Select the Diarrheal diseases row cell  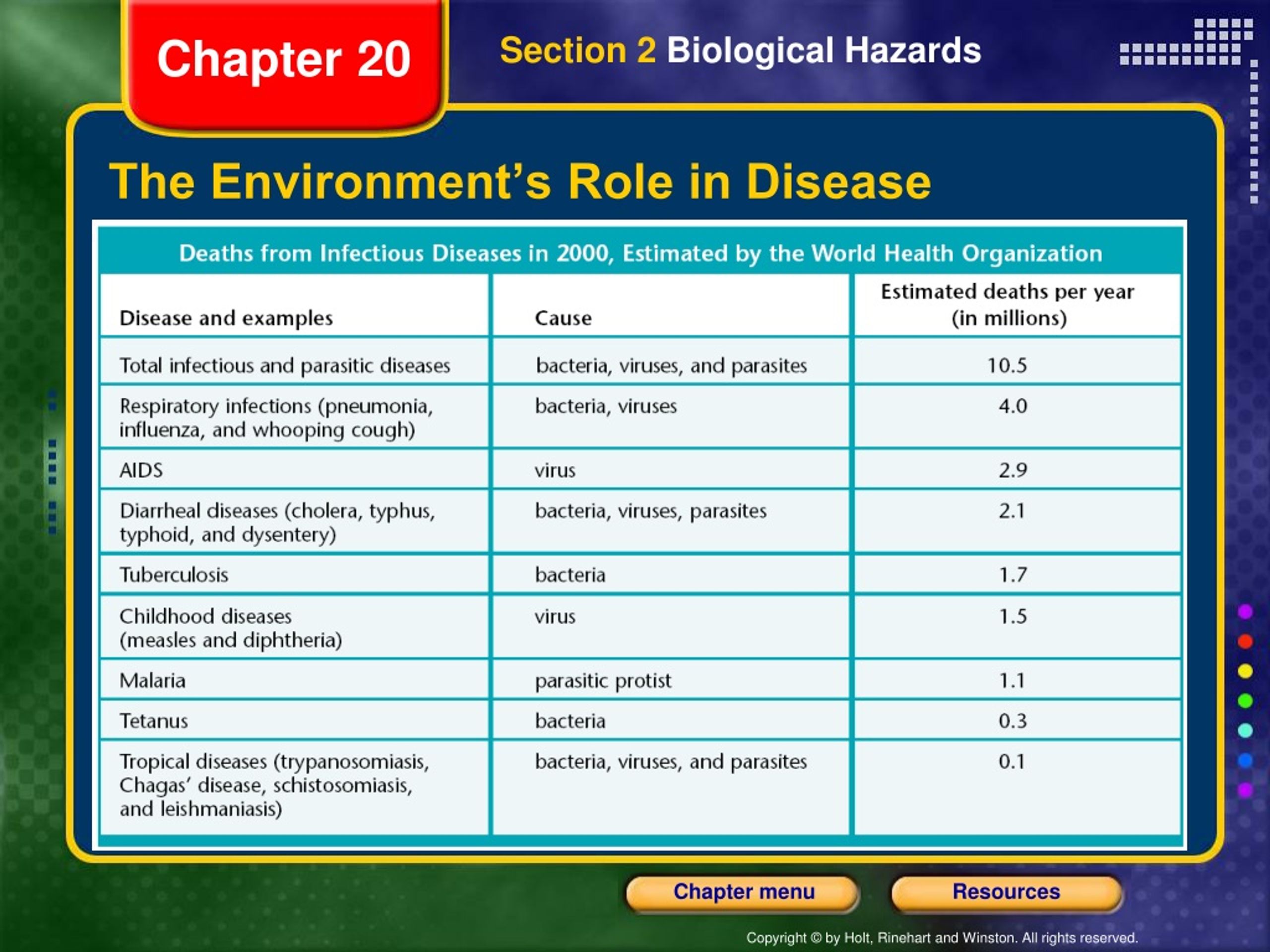point(295,522)
